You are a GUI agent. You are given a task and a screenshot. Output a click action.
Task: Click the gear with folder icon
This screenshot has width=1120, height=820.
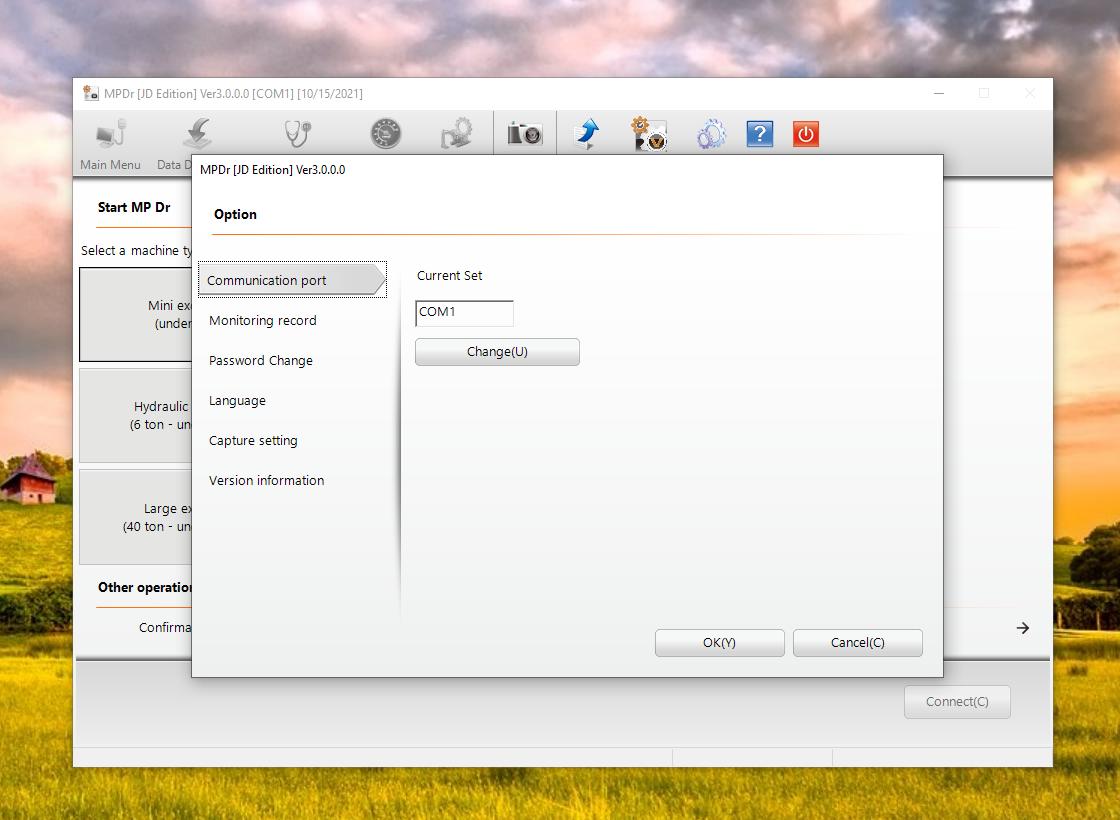(456, 134)
